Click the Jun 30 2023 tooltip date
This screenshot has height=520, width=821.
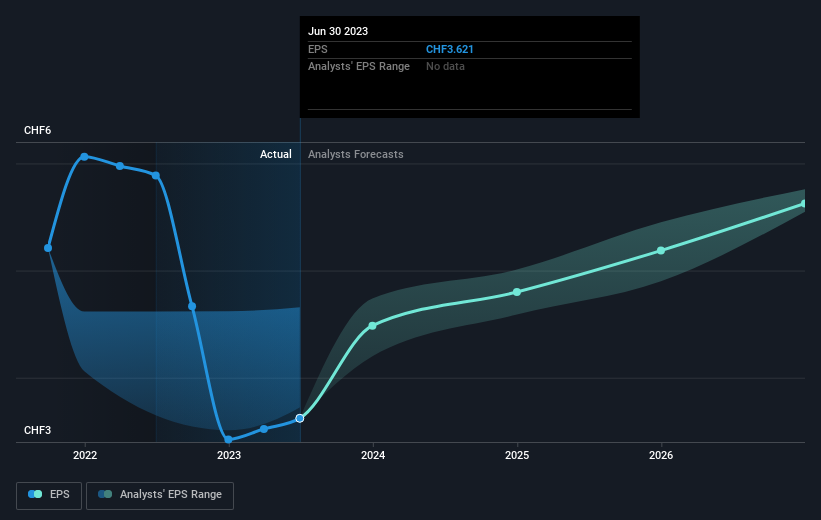click(x=338, y=31)
